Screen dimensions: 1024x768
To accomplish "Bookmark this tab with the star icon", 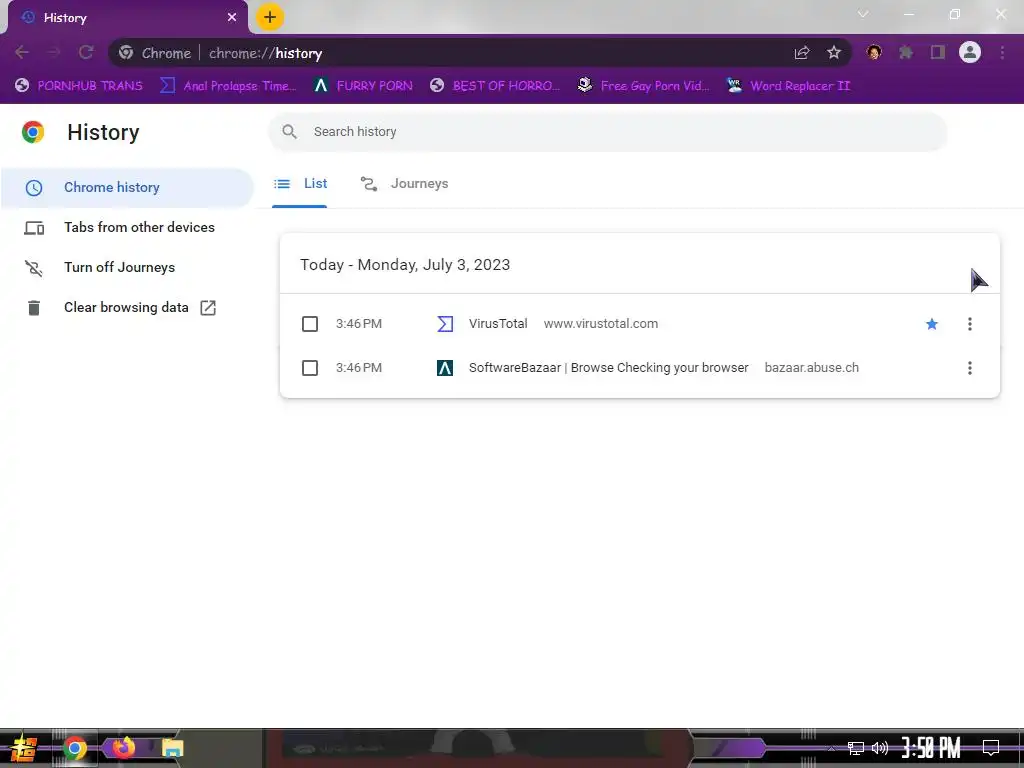I will coord(834,53).
